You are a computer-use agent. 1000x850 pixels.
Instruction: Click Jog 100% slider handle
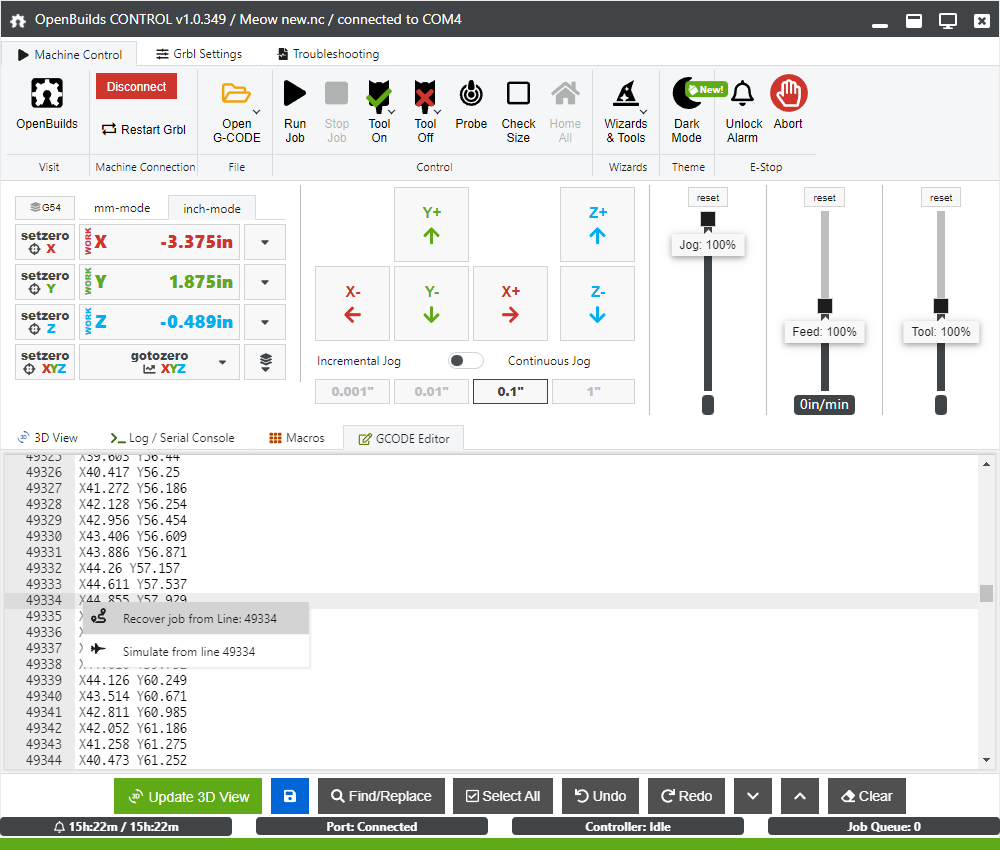point(708,219)
